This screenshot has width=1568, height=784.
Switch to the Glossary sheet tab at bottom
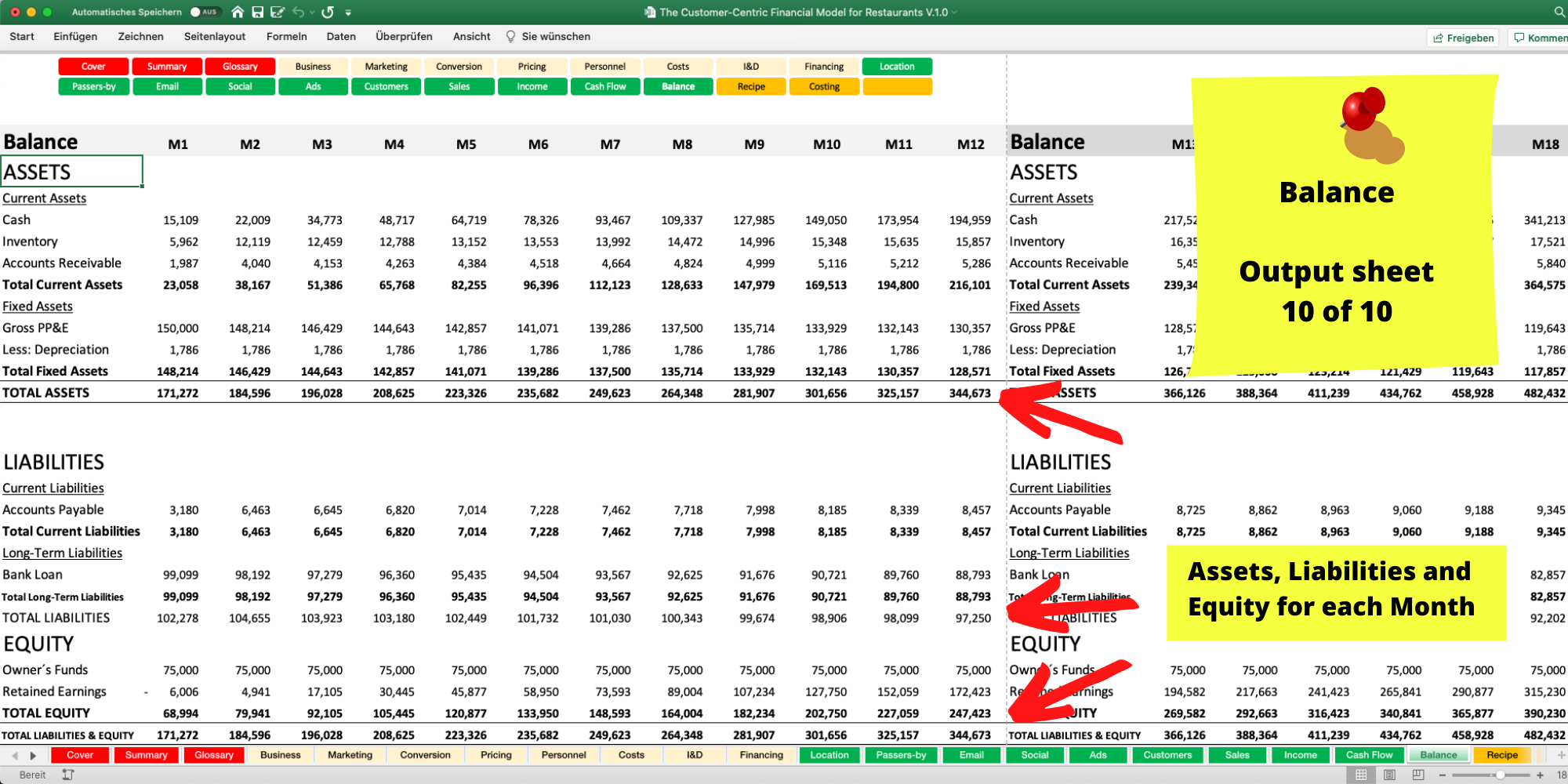point(214,755)
